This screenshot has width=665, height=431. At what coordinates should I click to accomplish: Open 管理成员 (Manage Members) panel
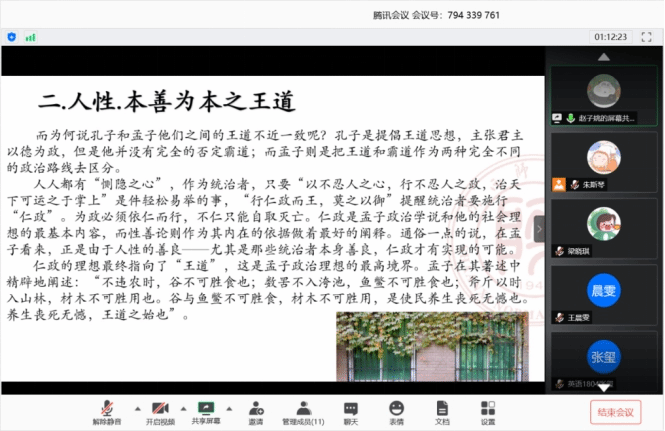point(303,411)
